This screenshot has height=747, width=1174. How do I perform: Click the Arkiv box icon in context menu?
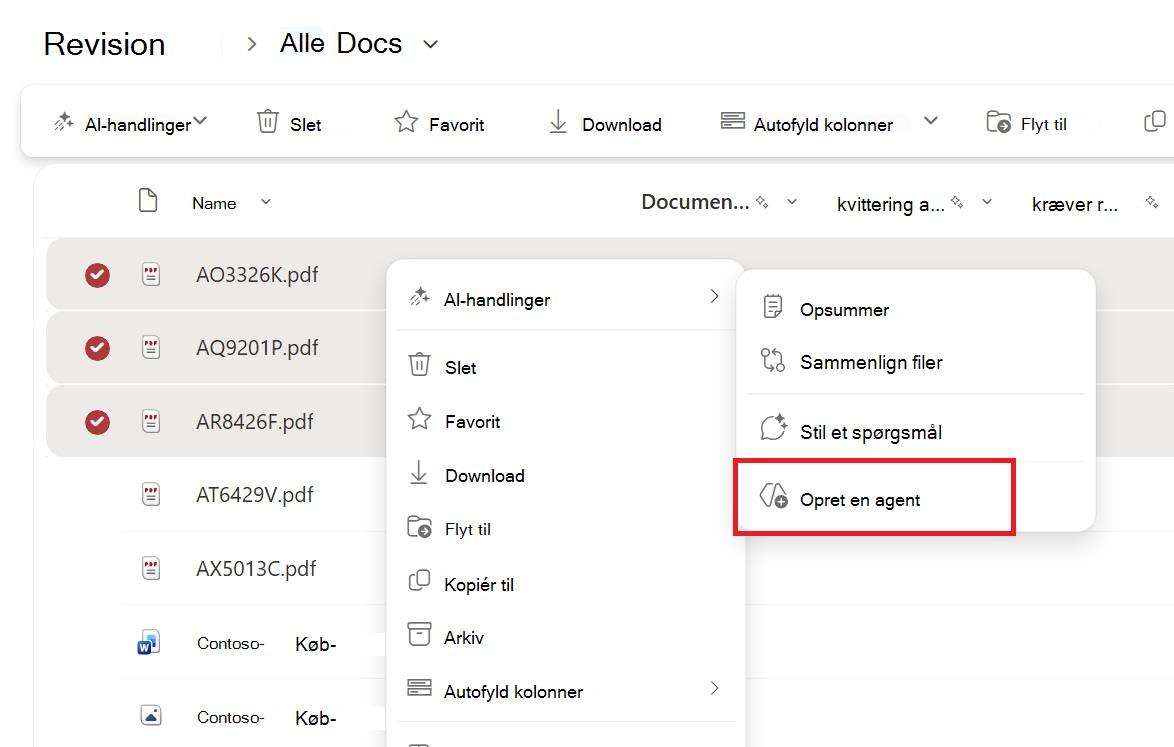coord(419,634)
